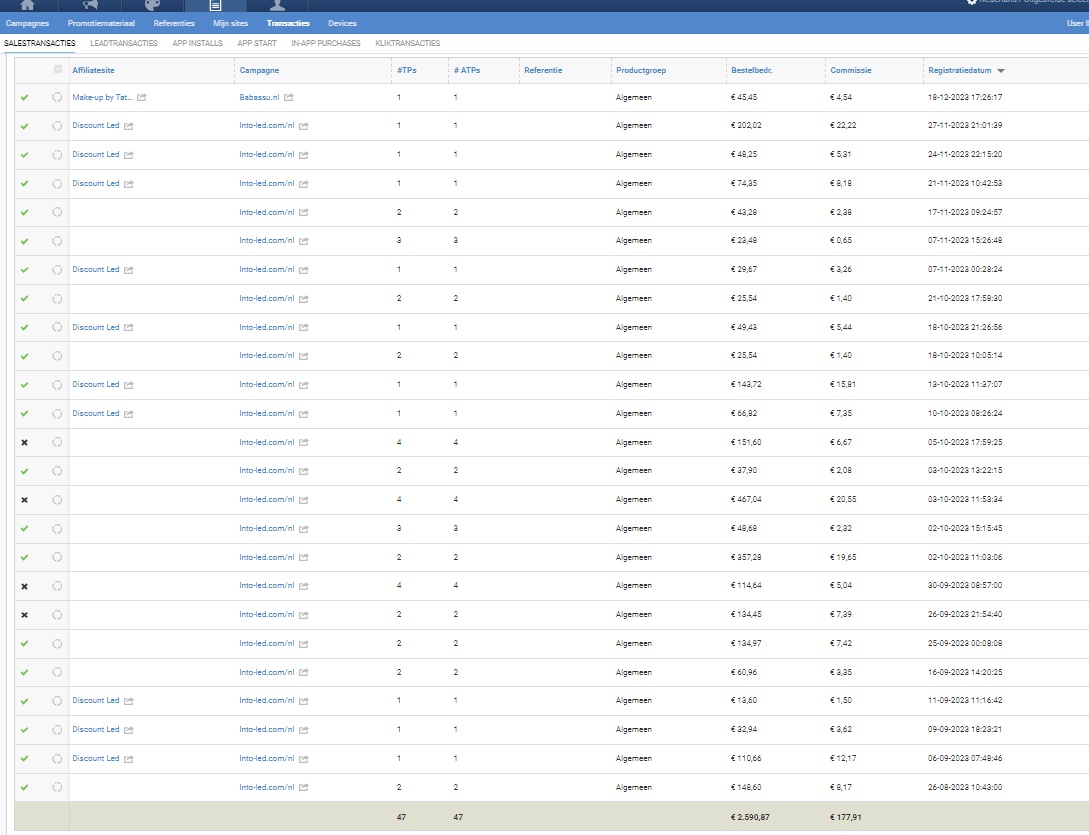Open external link icon beside Make-up by Tat..
Image resolution: width=1089 pixels, height=835 pixels.
(142, 97)
